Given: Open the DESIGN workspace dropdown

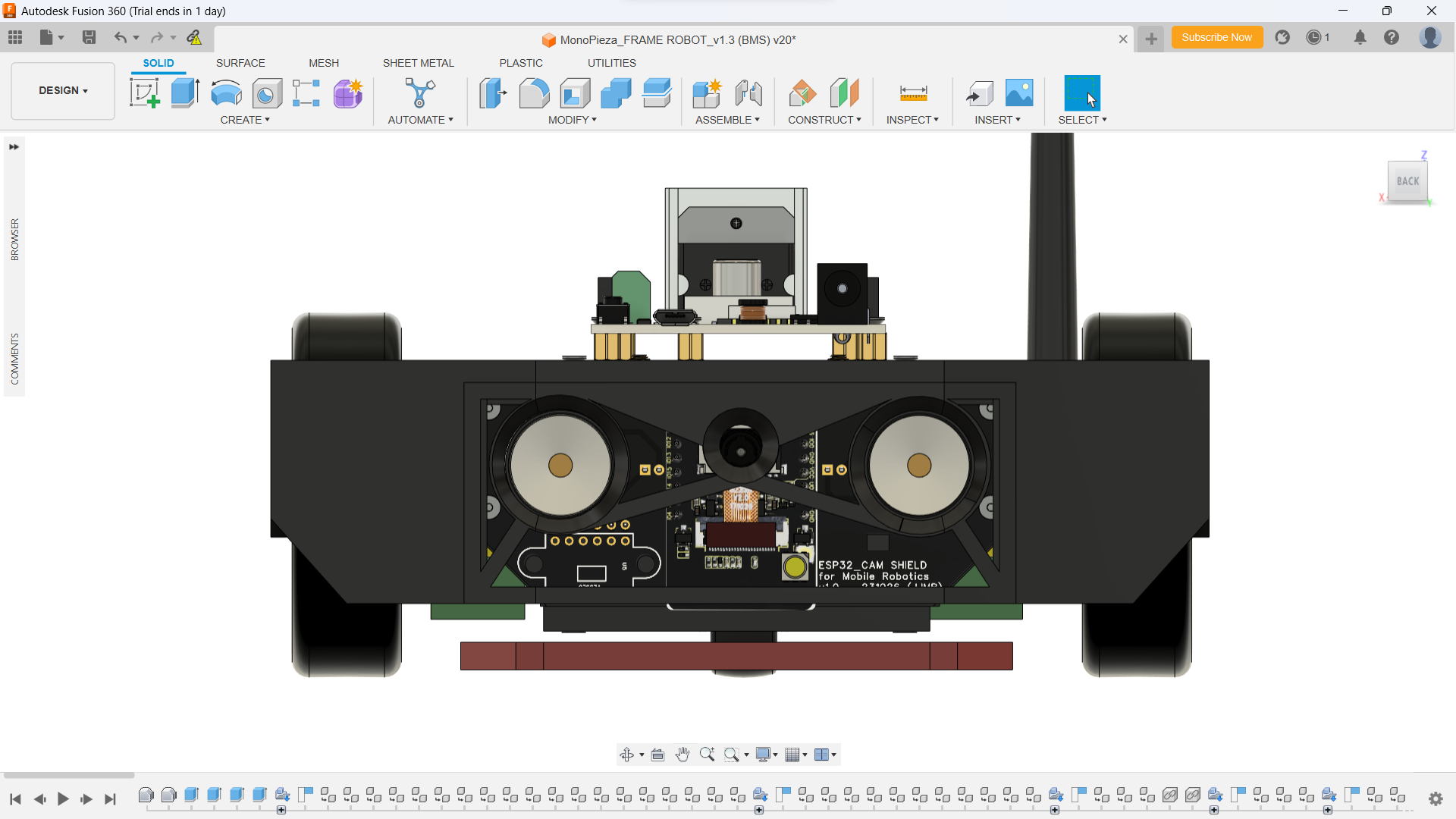Looking at the screenshot, I should pyautogui.click(x=63, y=90).
